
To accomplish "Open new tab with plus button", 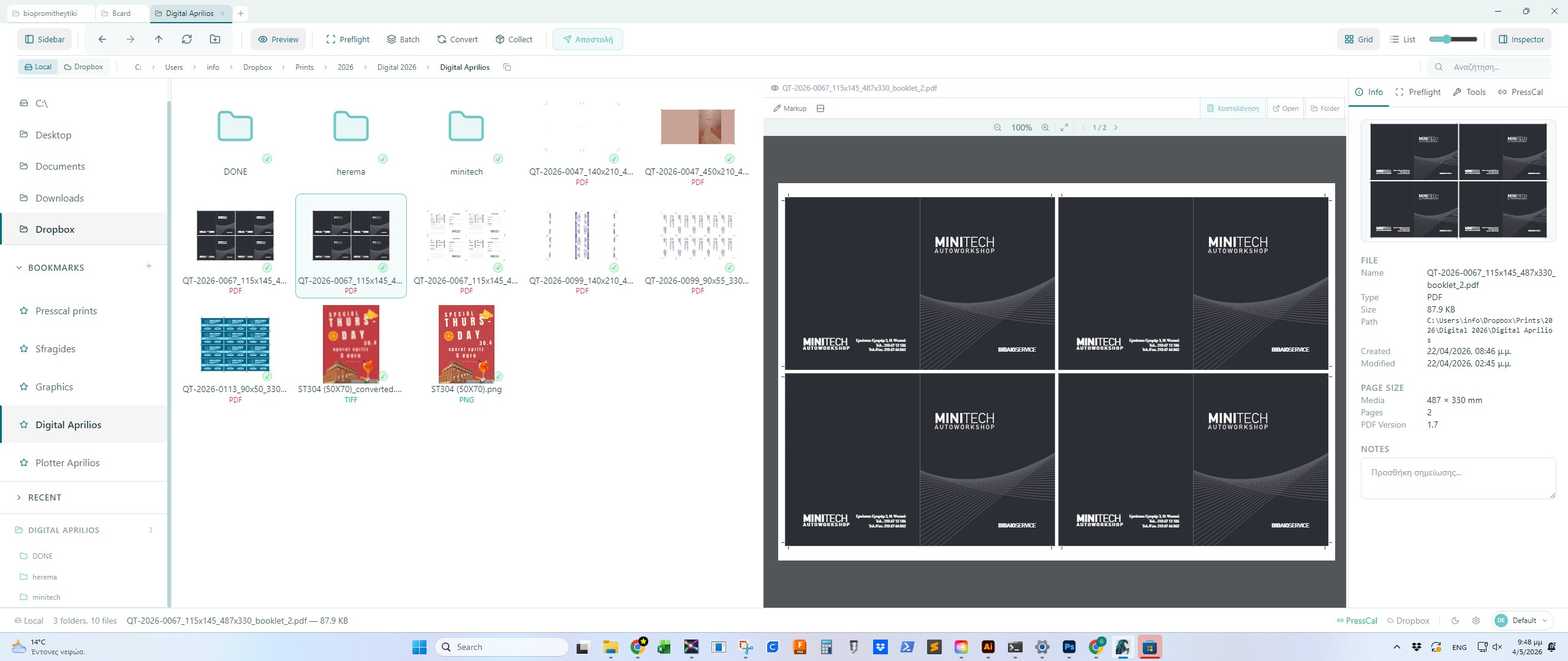I will point(241,13).
